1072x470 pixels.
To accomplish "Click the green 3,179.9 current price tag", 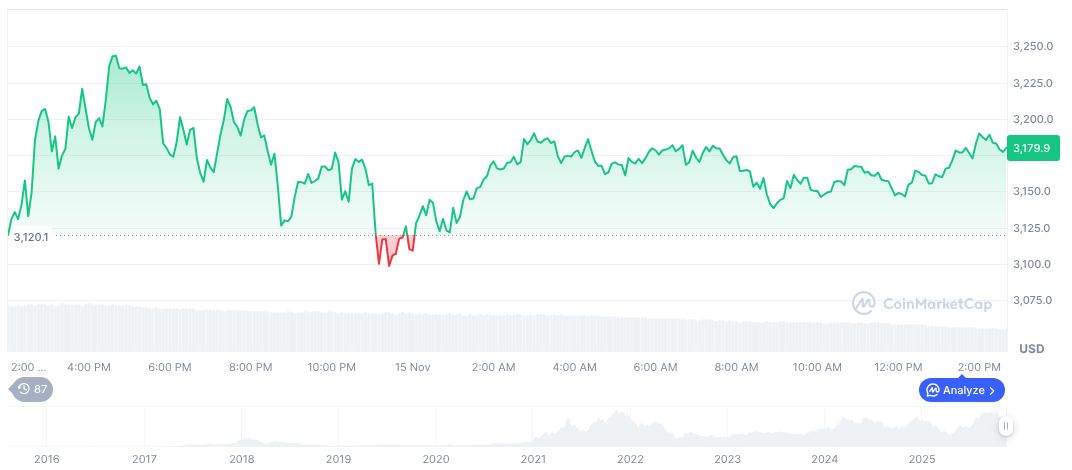I will point(1032,148).
